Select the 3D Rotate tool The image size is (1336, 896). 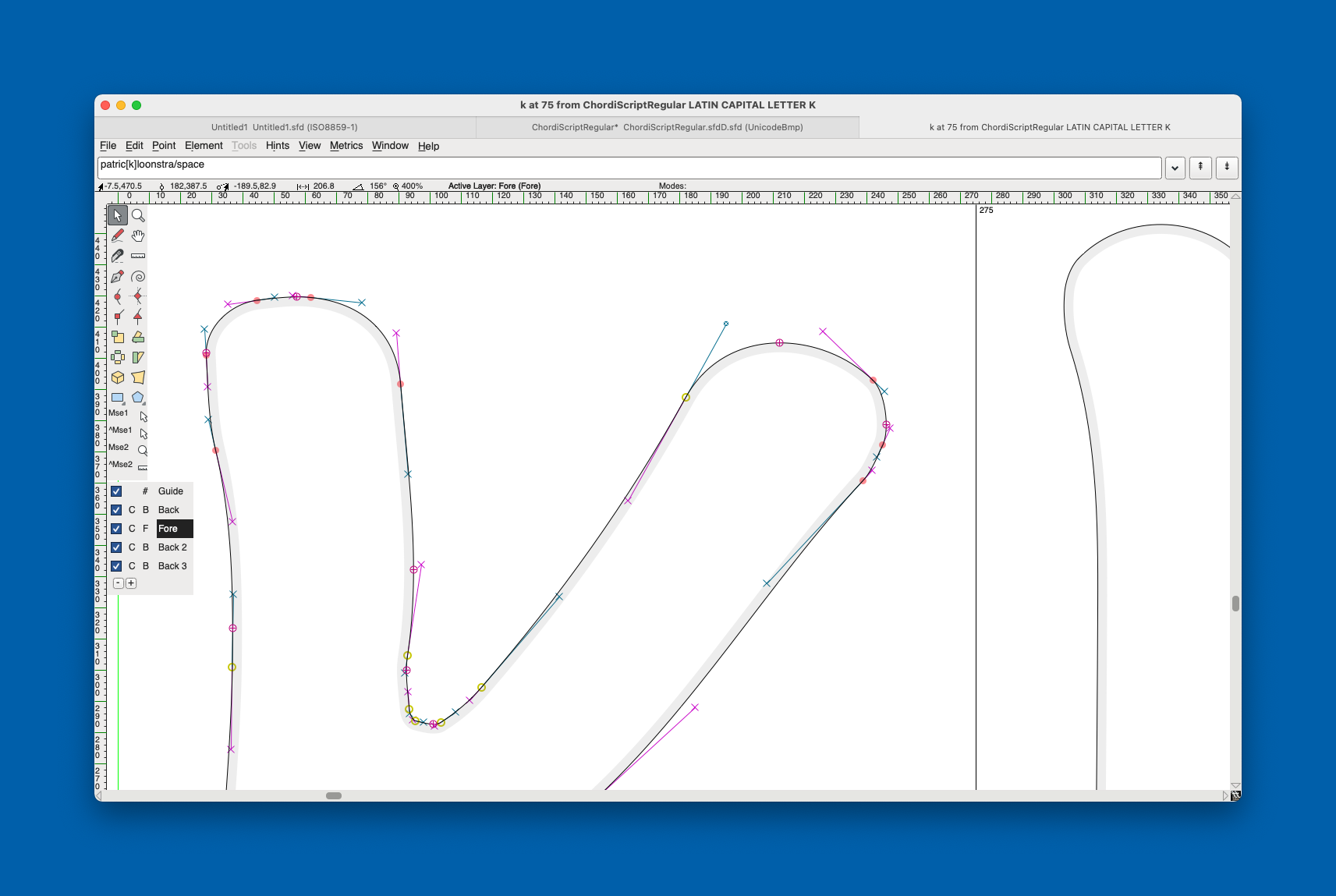click(118, 377)
